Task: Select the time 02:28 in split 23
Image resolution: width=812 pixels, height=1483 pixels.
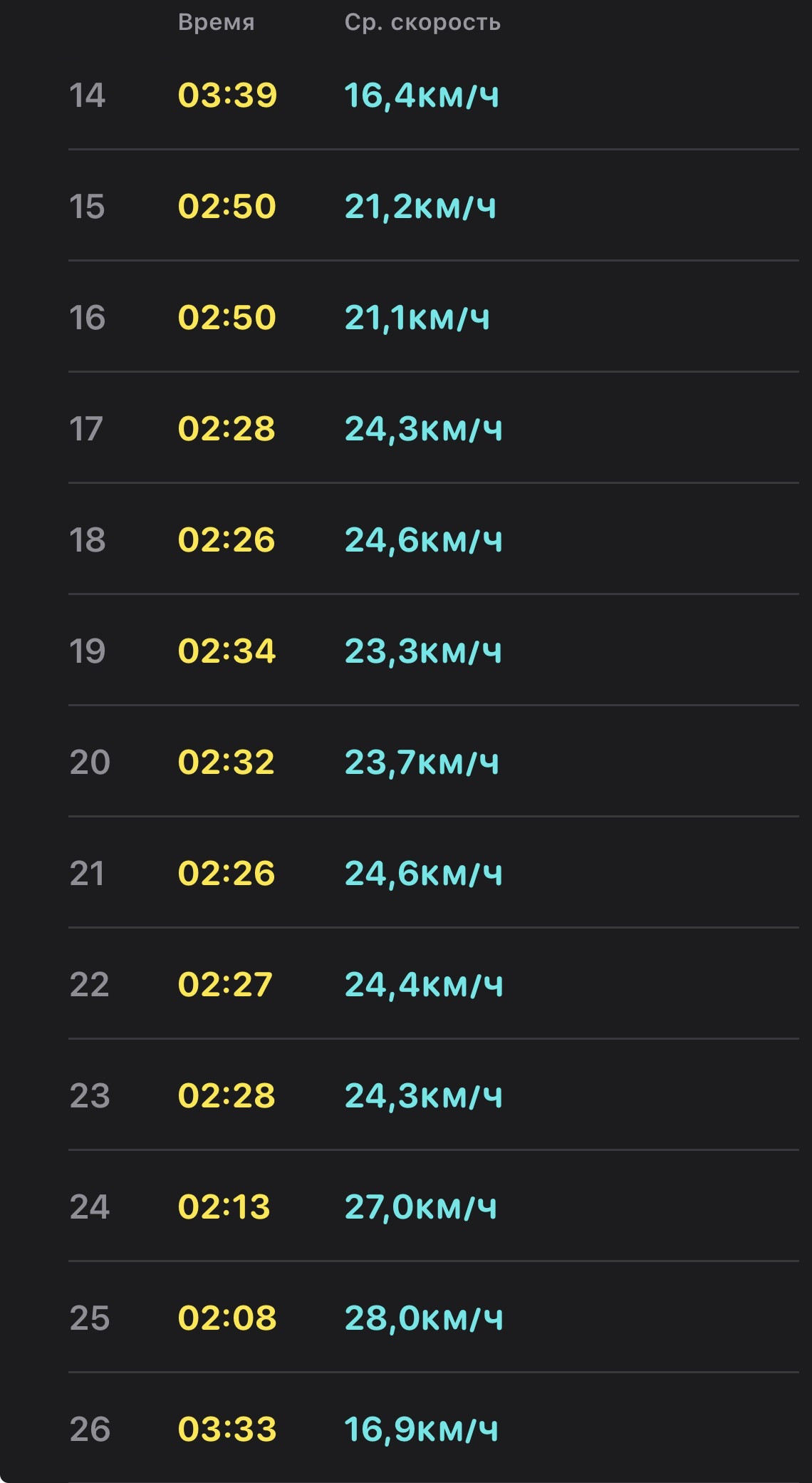Action: [227, 1096]
